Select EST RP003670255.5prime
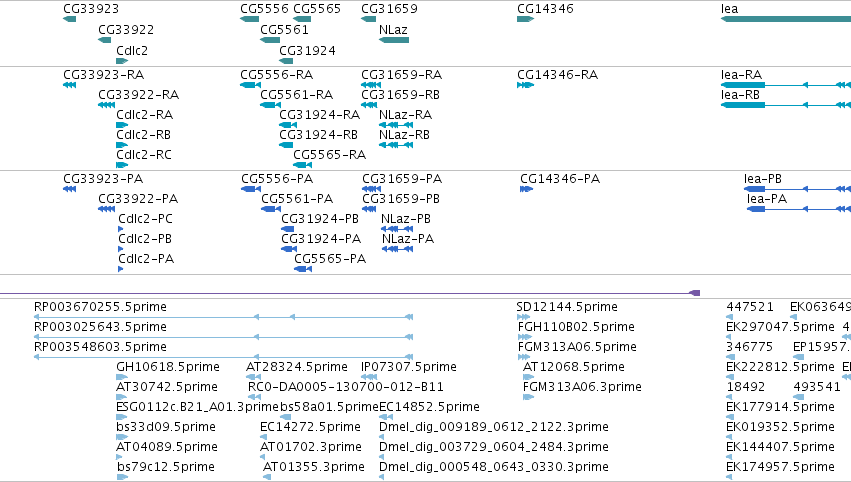This screenshot has height=482, width=851. click(100, 307)
